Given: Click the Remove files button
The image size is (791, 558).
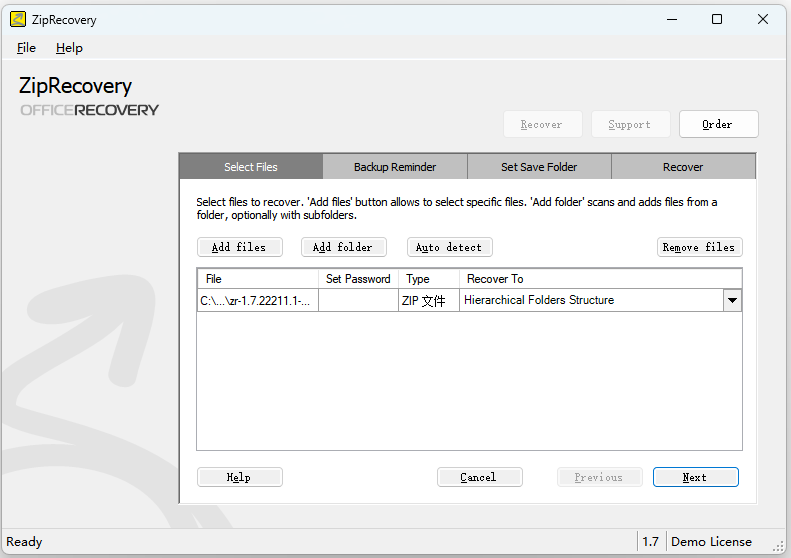Looking at the screenshot, I should tap(700, 247).
